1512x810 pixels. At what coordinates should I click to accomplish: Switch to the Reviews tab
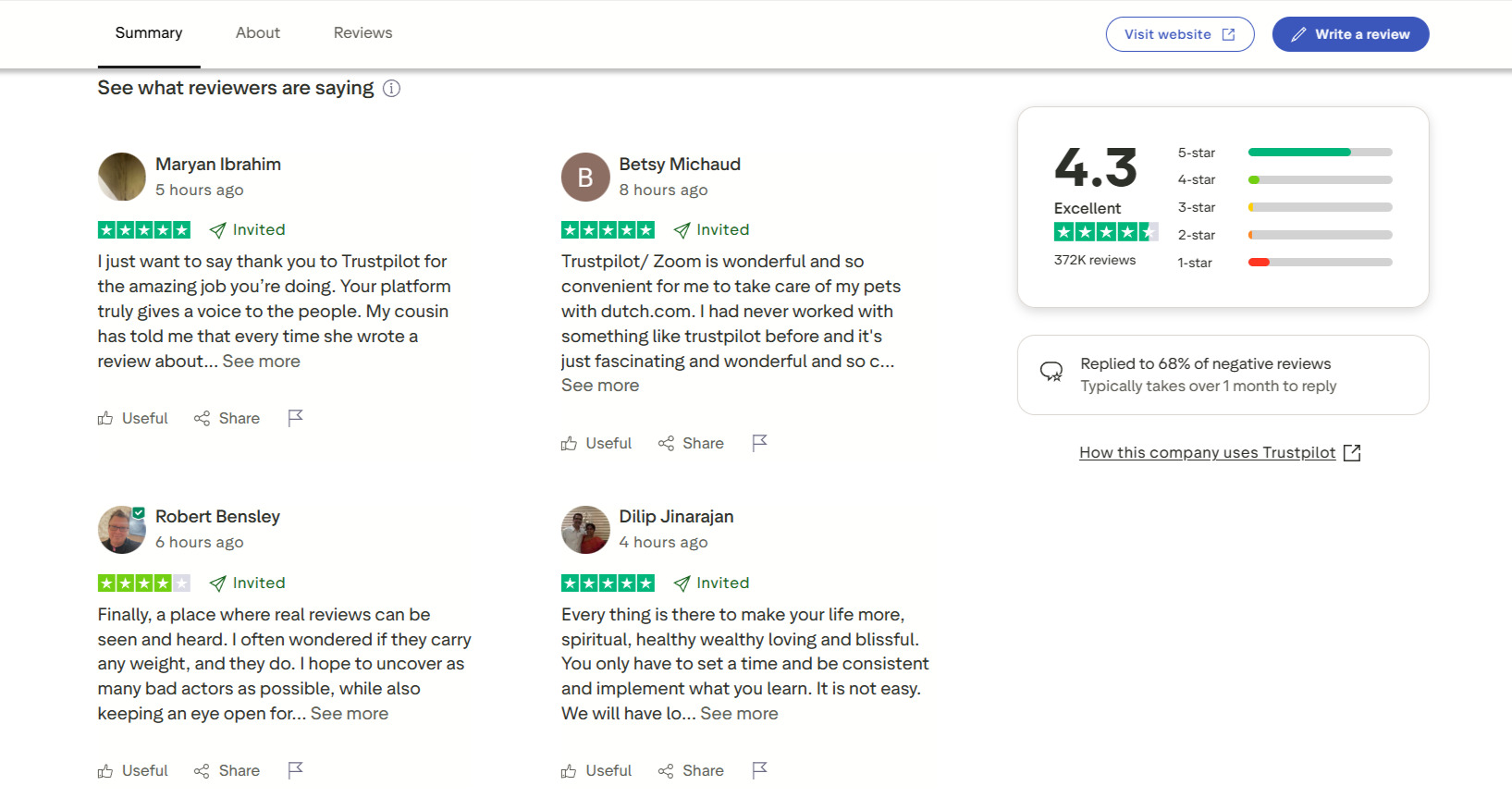(x=363, y=33)
